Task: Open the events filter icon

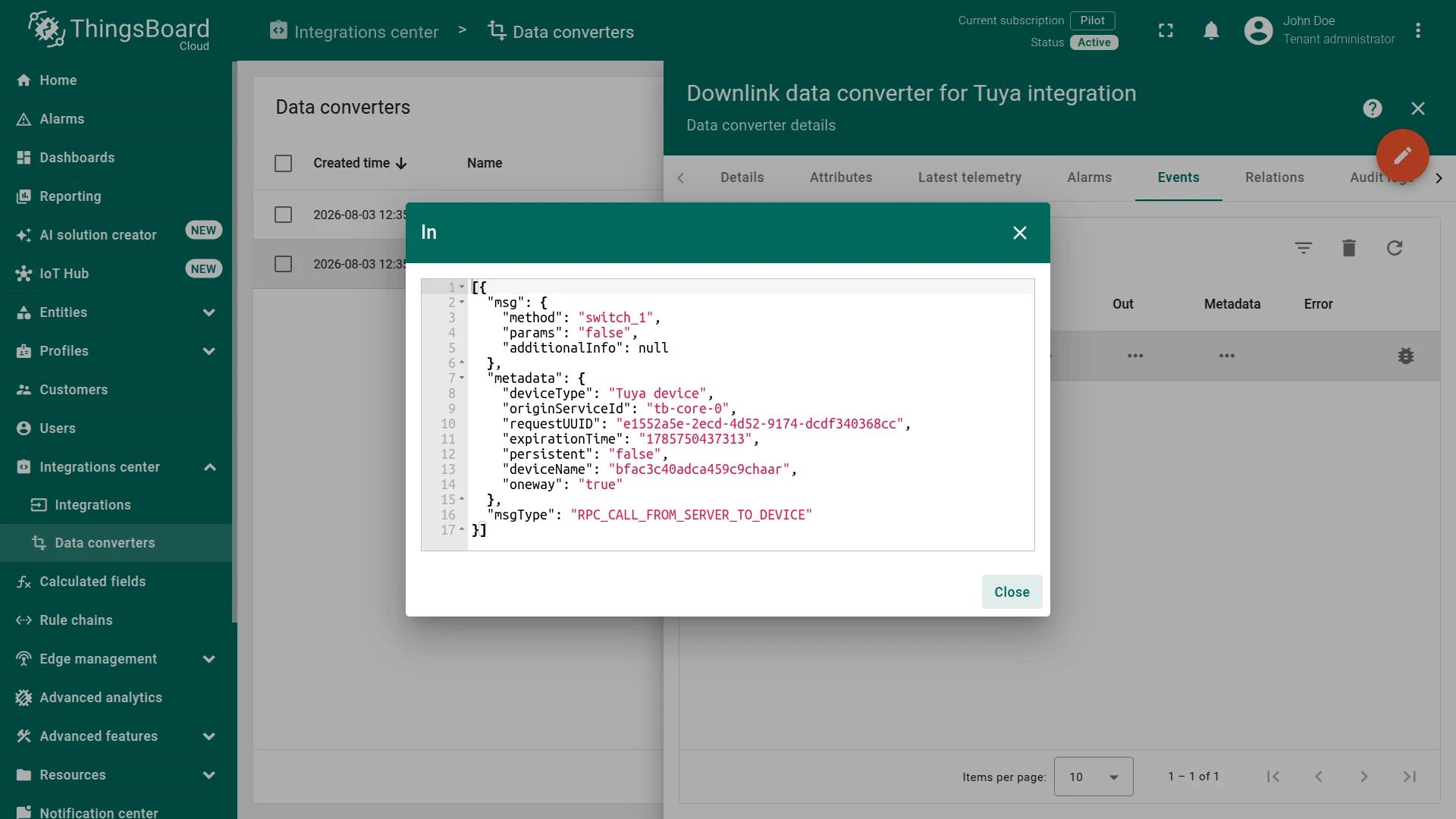Action: [1303, 248]
